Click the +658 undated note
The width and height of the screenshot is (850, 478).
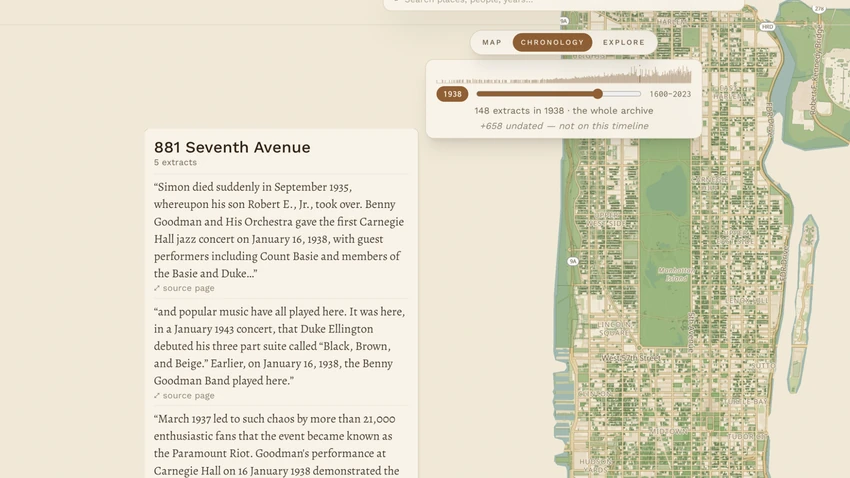point(564,126)
